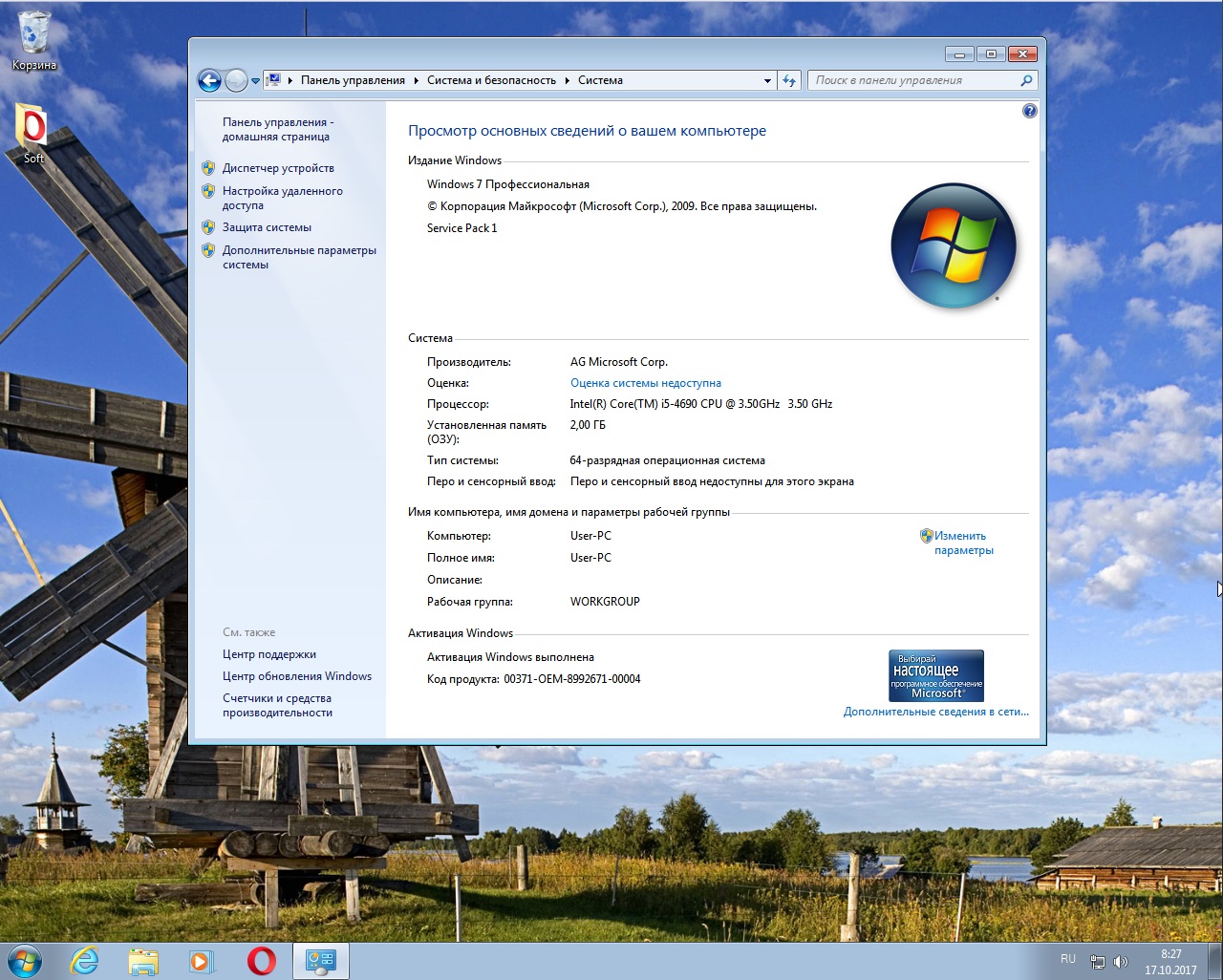This screenshot has width=1223, height=980.
Task: Click the Forward navigation arrow button
Action: click(x=236, y=81)
